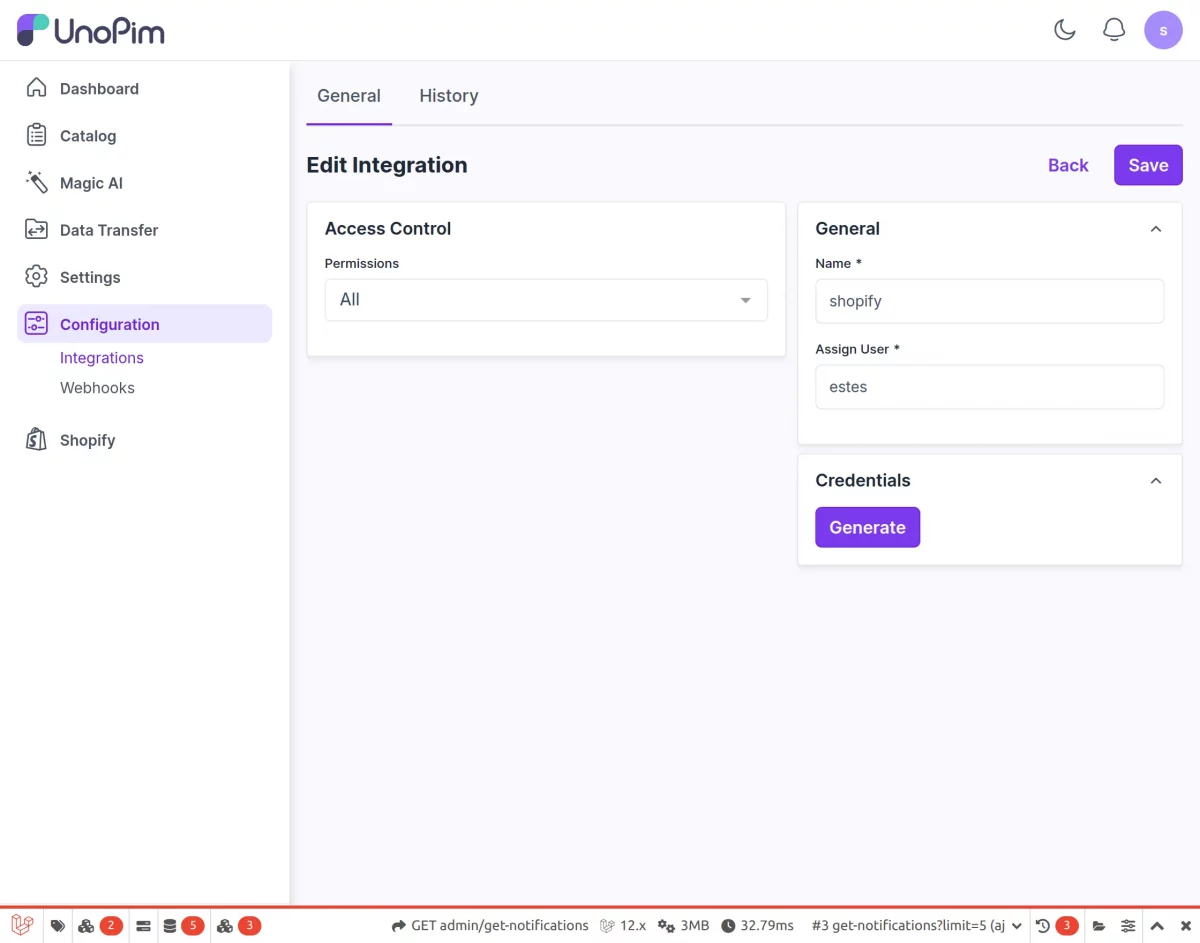Generate credentials button
Screen dimensions: 1200x943
[867, 527]
